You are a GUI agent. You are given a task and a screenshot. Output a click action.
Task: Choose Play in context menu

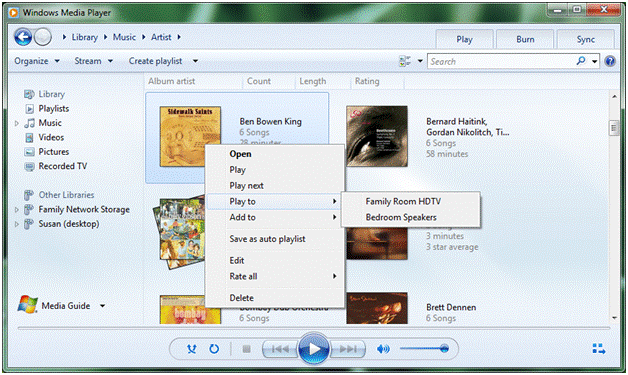tap(275, 170)
